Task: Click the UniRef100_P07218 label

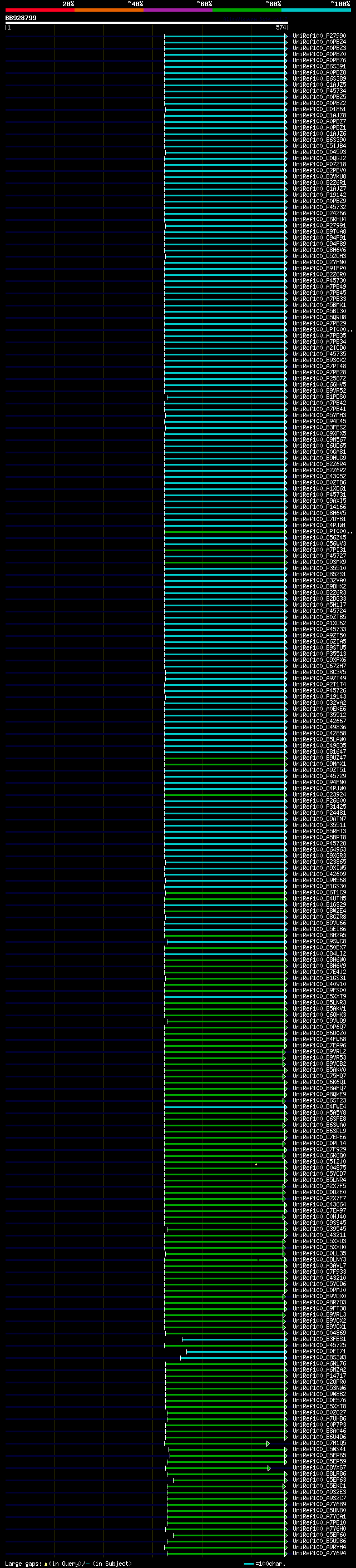Action: pos(319,164)
